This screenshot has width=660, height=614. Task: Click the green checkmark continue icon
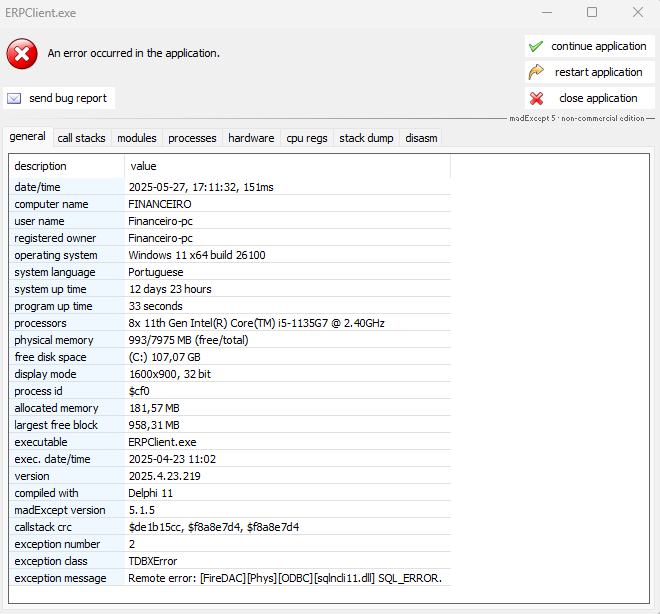click(x=536, y=46)
